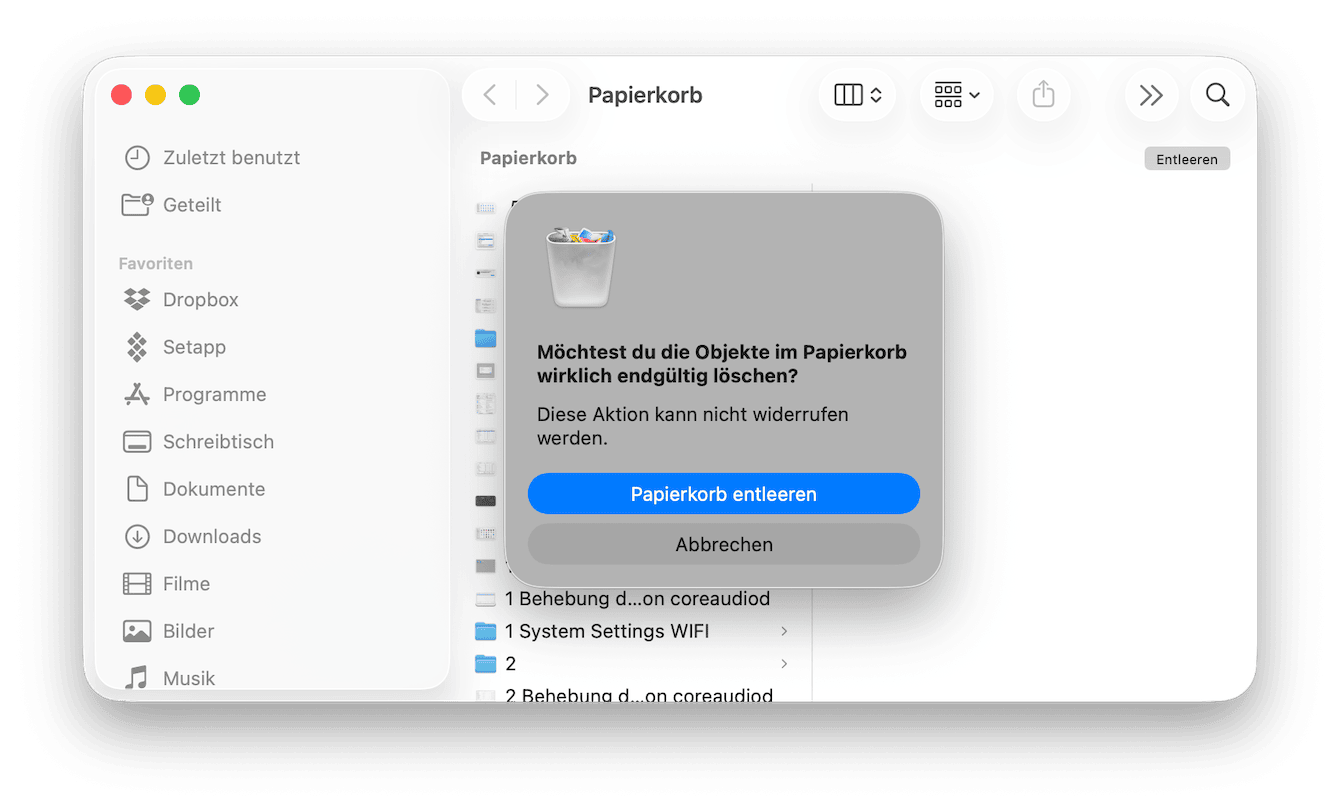Open Dropbox in the sidebar

(200, 300)
